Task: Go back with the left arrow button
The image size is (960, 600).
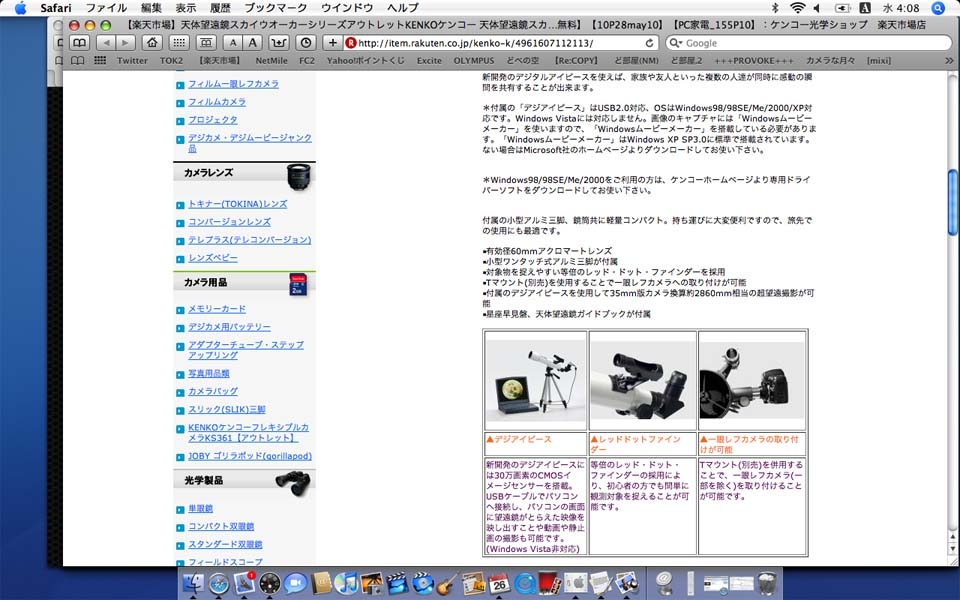Action: click(106, 43)
